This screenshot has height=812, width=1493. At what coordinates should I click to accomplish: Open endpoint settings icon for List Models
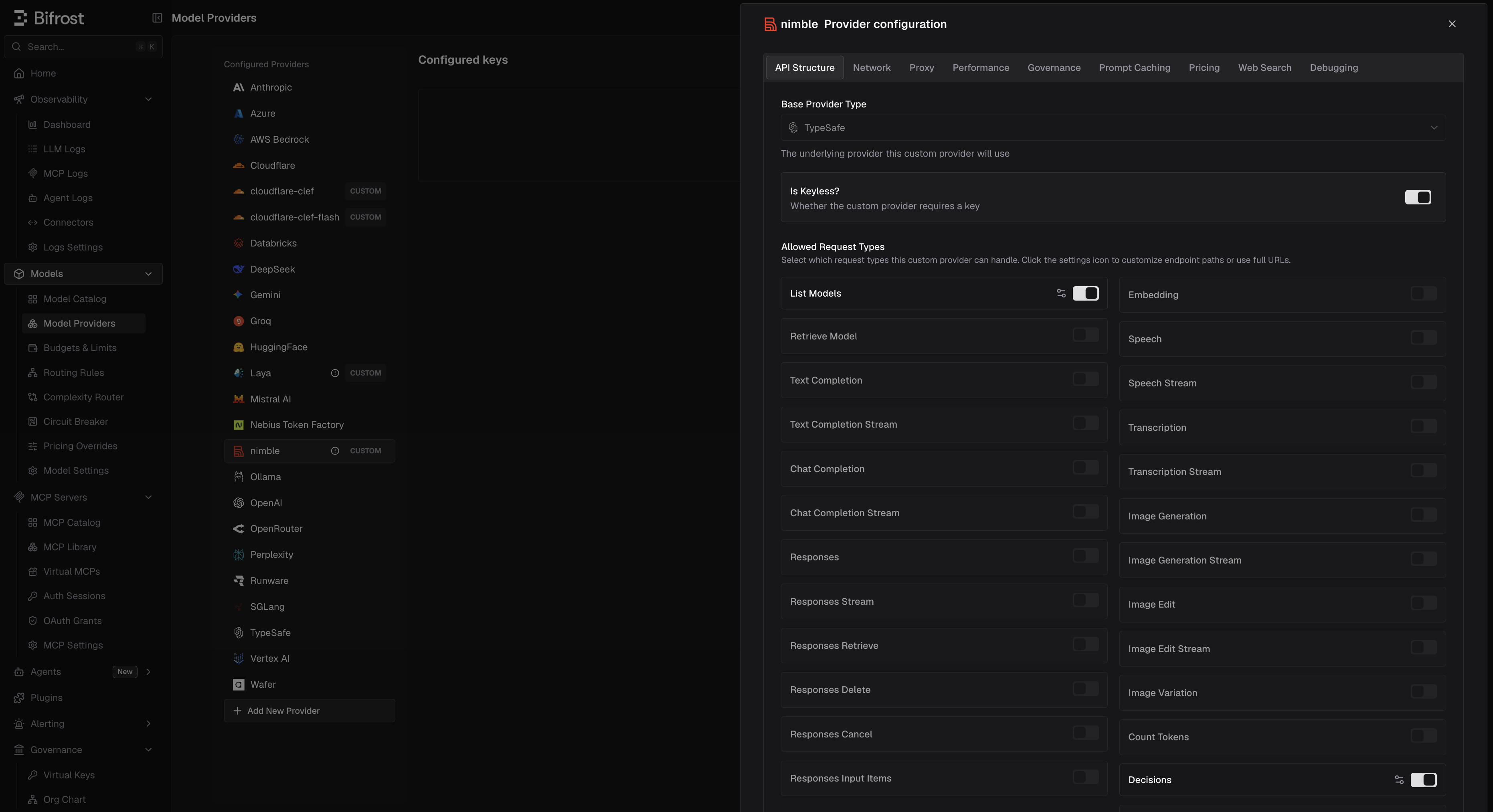tap(1061, 293)
